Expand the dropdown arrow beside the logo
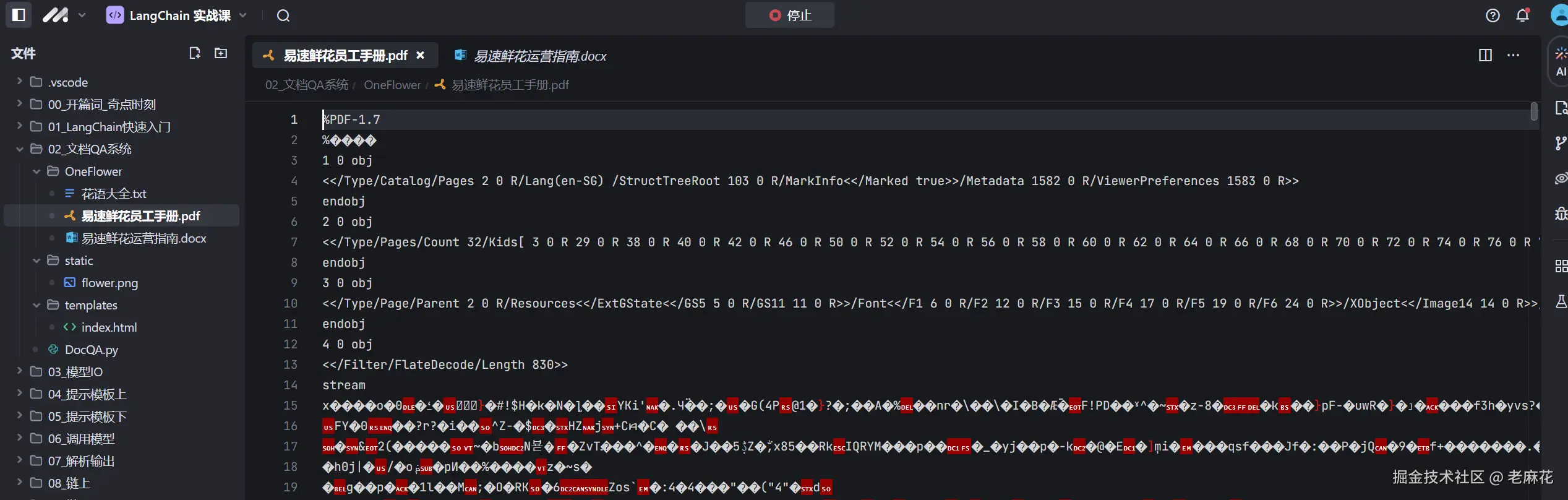Screen dimensions: 1568x500 82,15
